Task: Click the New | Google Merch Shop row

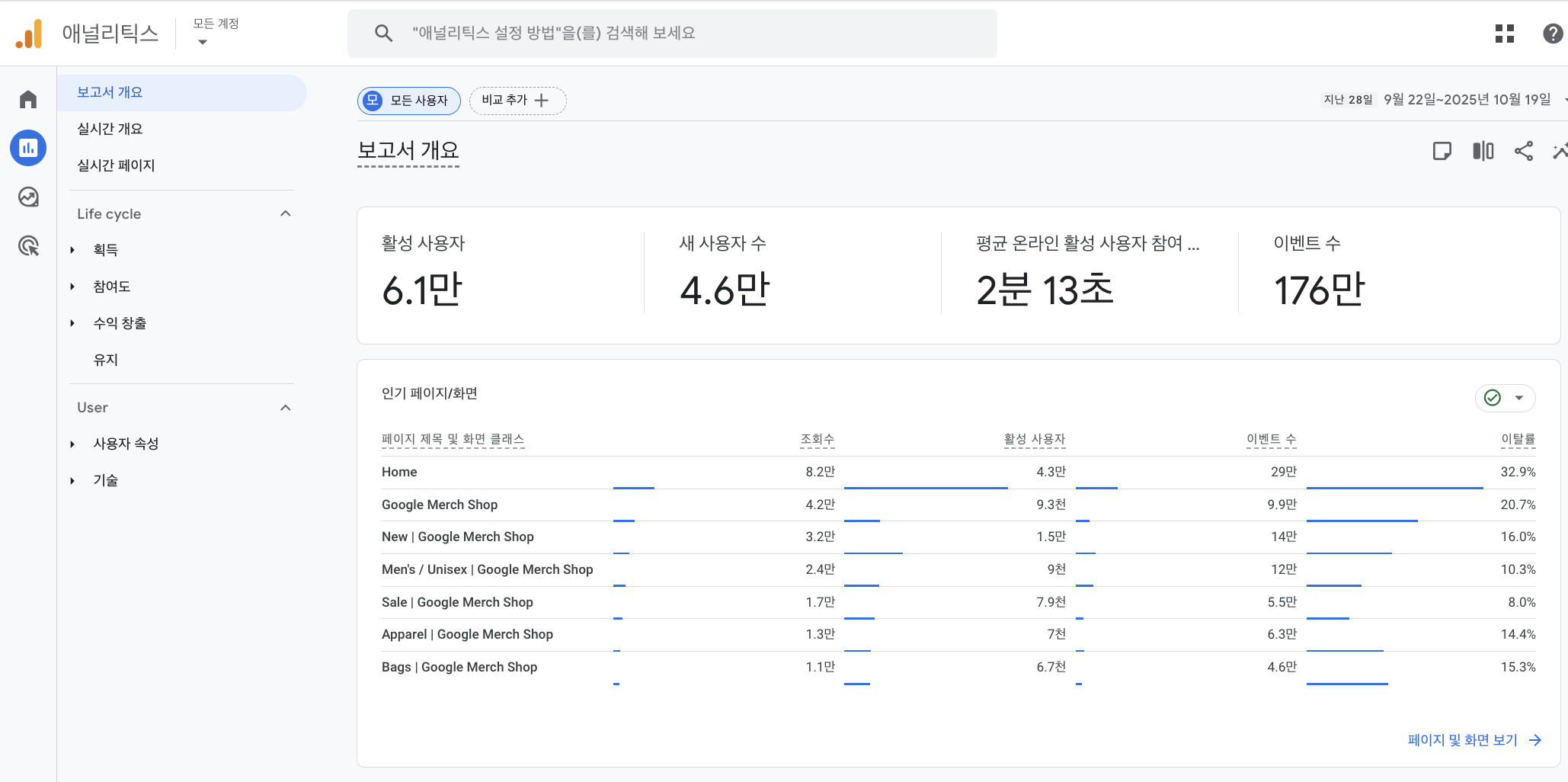Action: pyautogui.click(x=958, y=537)
